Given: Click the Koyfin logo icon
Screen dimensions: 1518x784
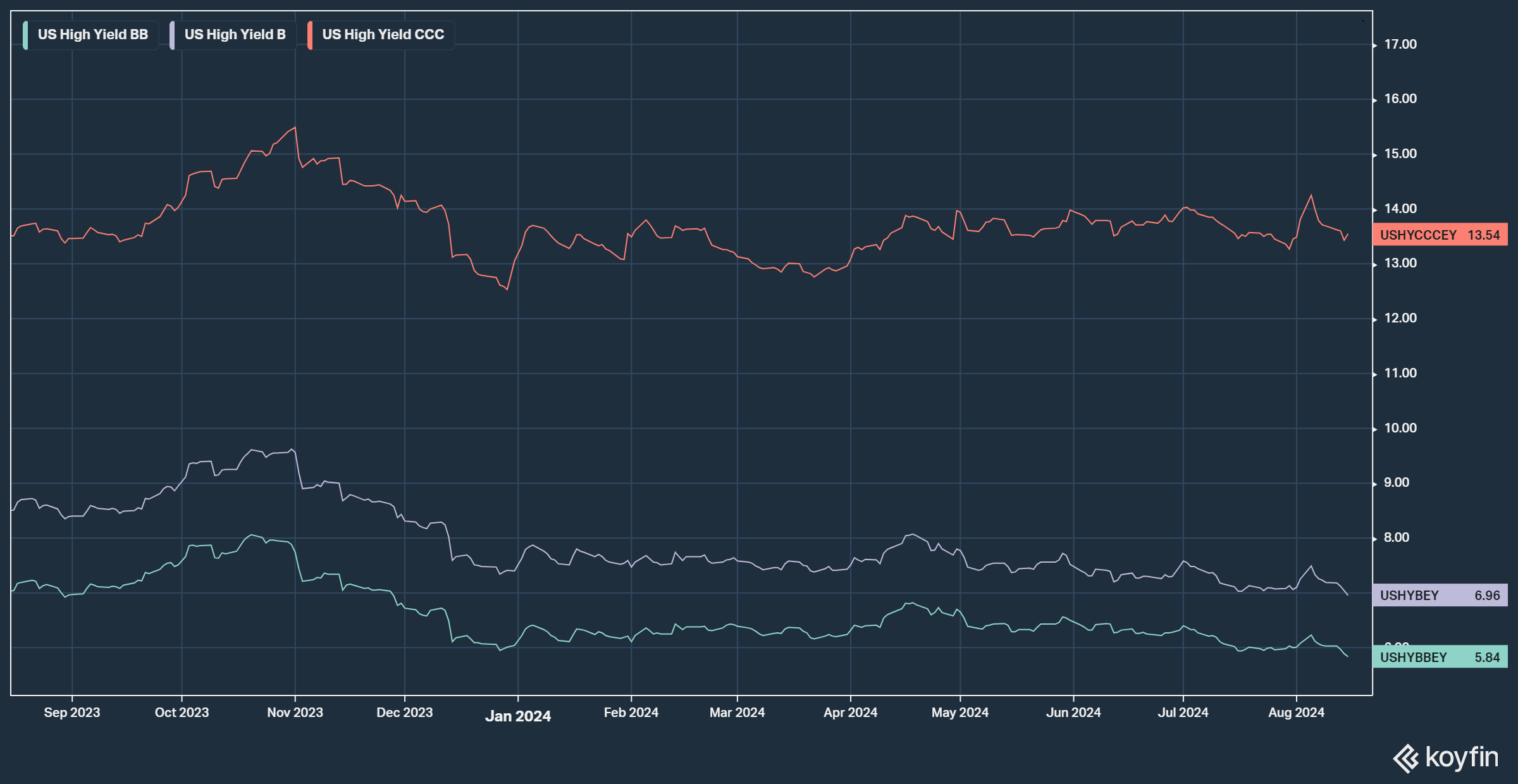Looking at the screenshot, I should [x=1406, y=758].
